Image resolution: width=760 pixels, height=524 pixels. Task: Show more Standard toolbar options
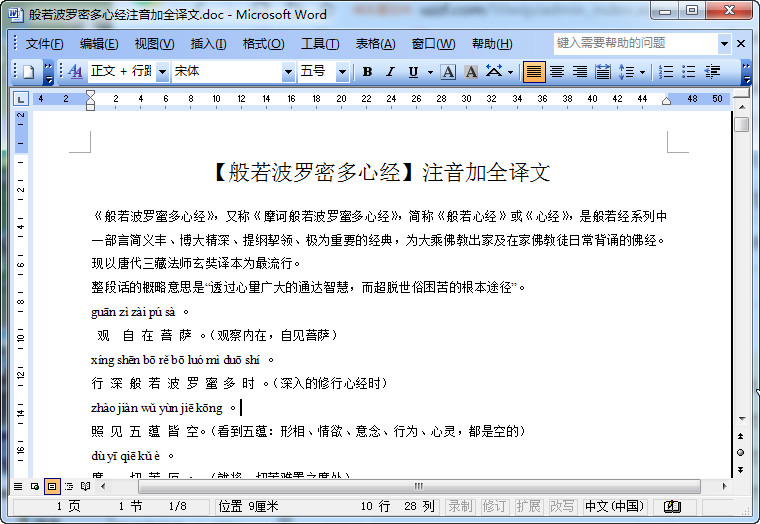pos(48,72)
